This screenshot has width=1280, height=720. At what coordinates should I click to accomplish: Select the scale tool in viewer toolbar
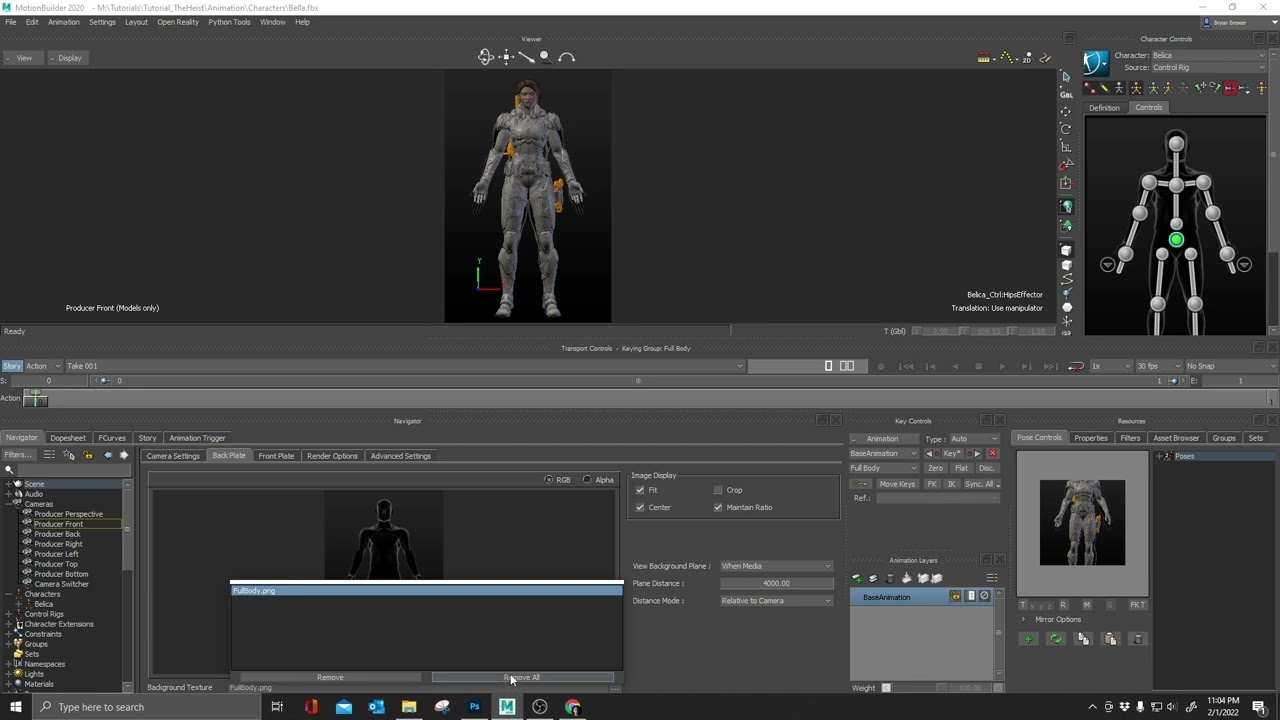click(x=1066, y=147)
